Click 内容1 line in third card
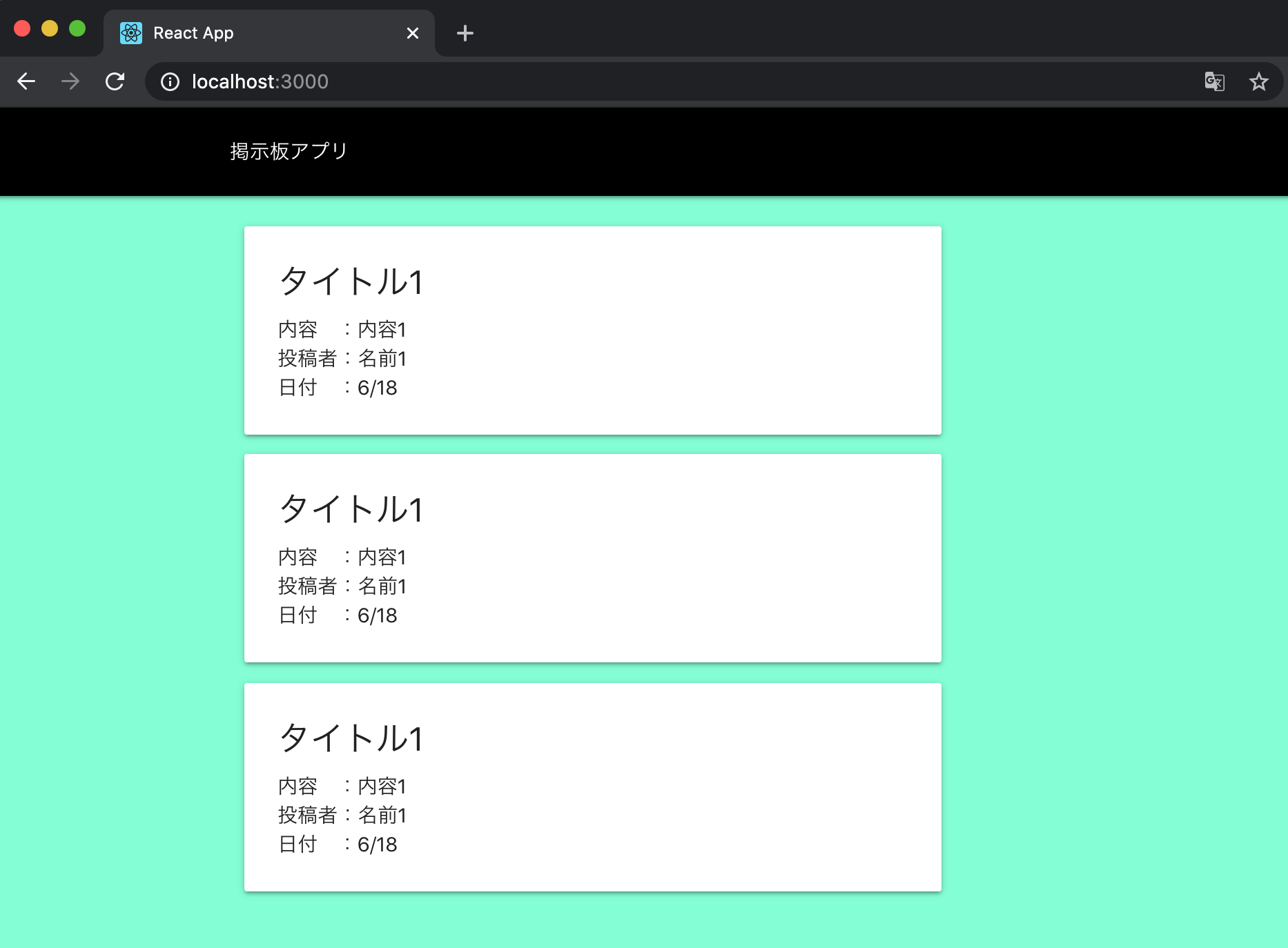This screenshot has height=948, width=1288. [x=342, y=786]
